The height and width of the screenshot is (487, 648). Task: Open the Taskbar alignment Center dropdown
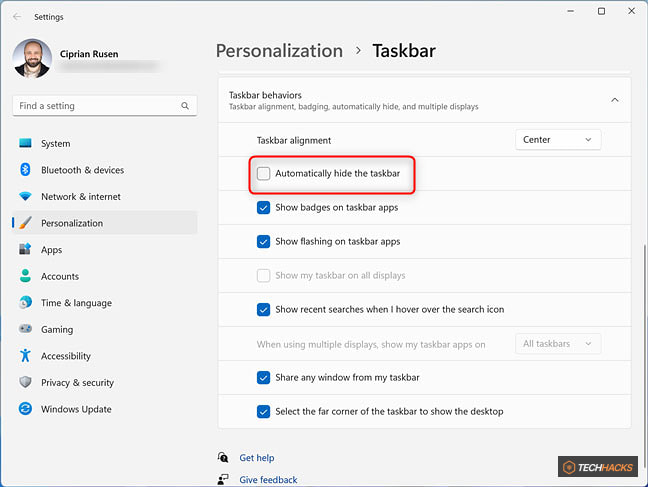[558, 140]
